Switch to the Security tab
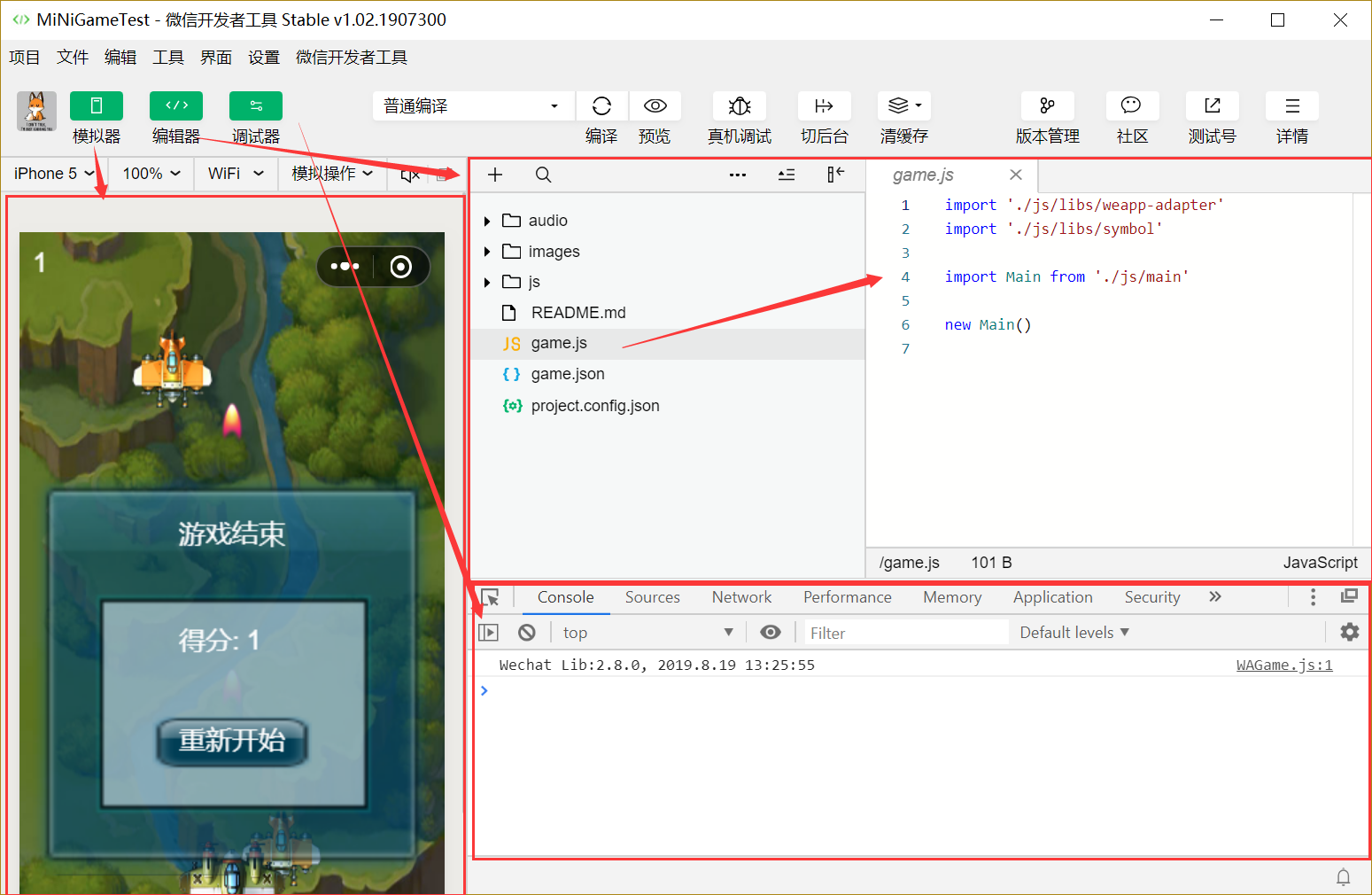 (x=1152, y=597)
